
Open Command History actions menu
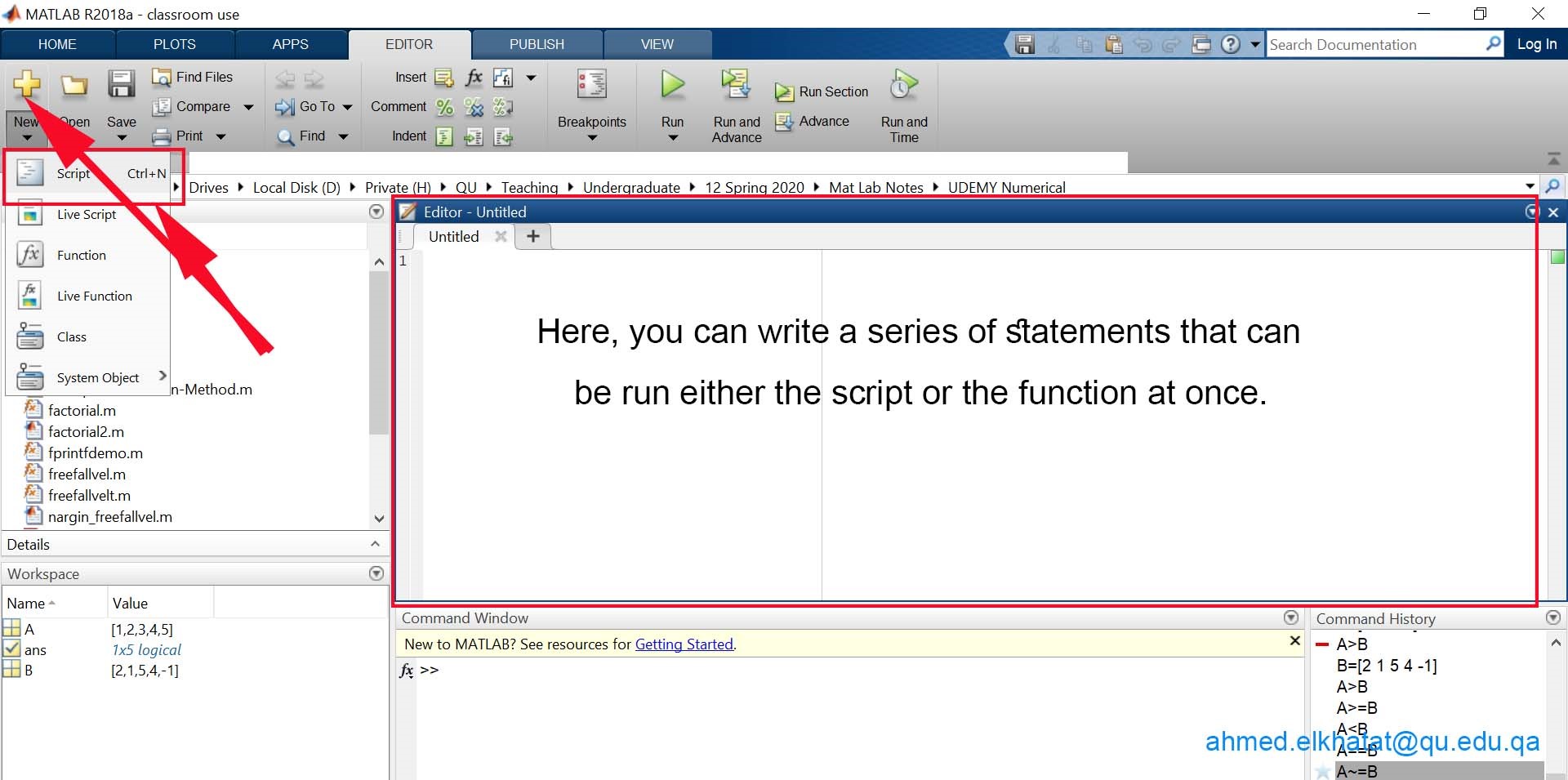pyautogui.click(x=1553, y=617)
